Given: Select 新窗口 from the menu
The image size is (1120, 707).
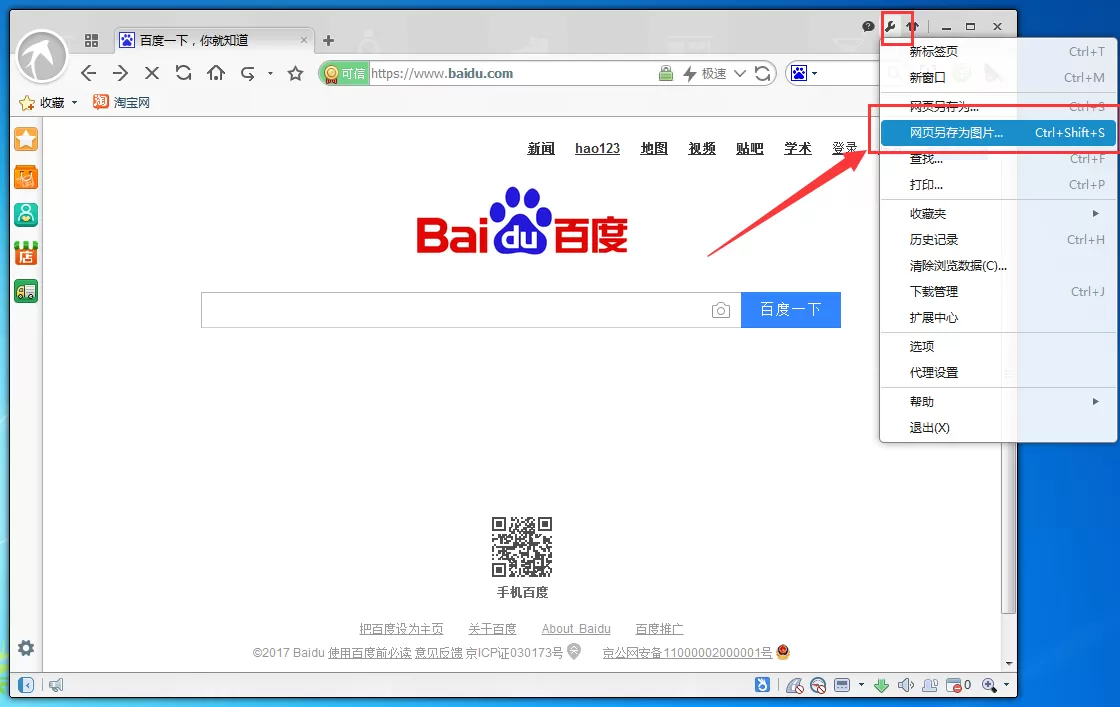Looking at the screenshot, I should coord(998,77).
